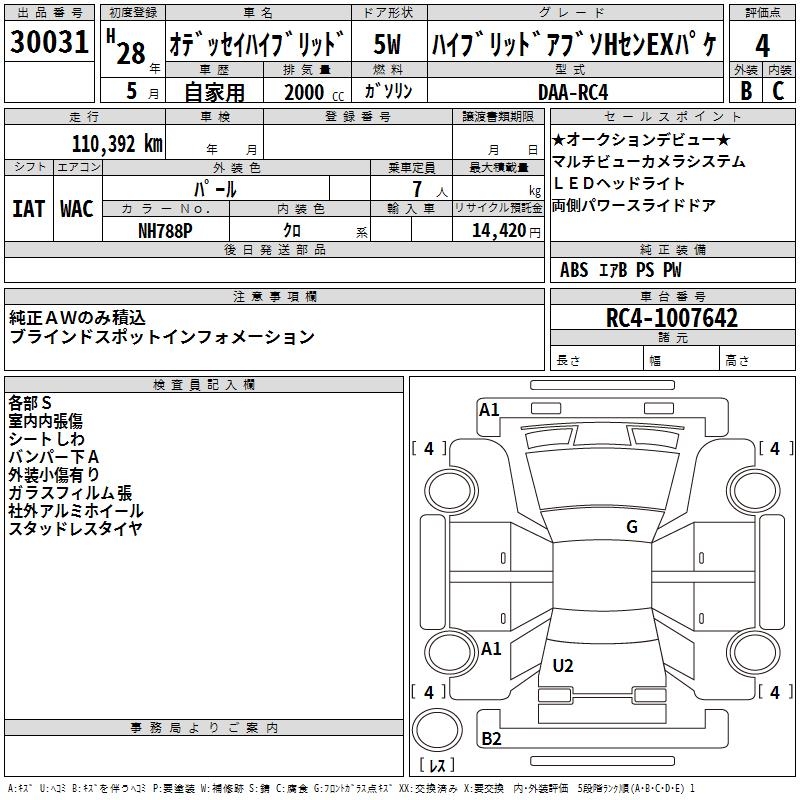Click the 事務局よりご案内 header
The width and height of the screenshot is (800, 800).
click(204, 728)
